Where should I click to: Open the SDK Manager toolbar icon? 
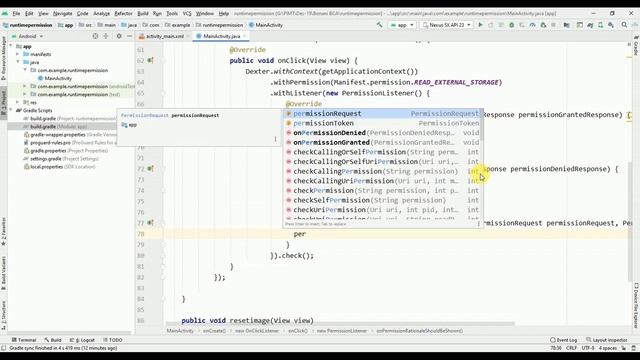[x=611, y=25]
